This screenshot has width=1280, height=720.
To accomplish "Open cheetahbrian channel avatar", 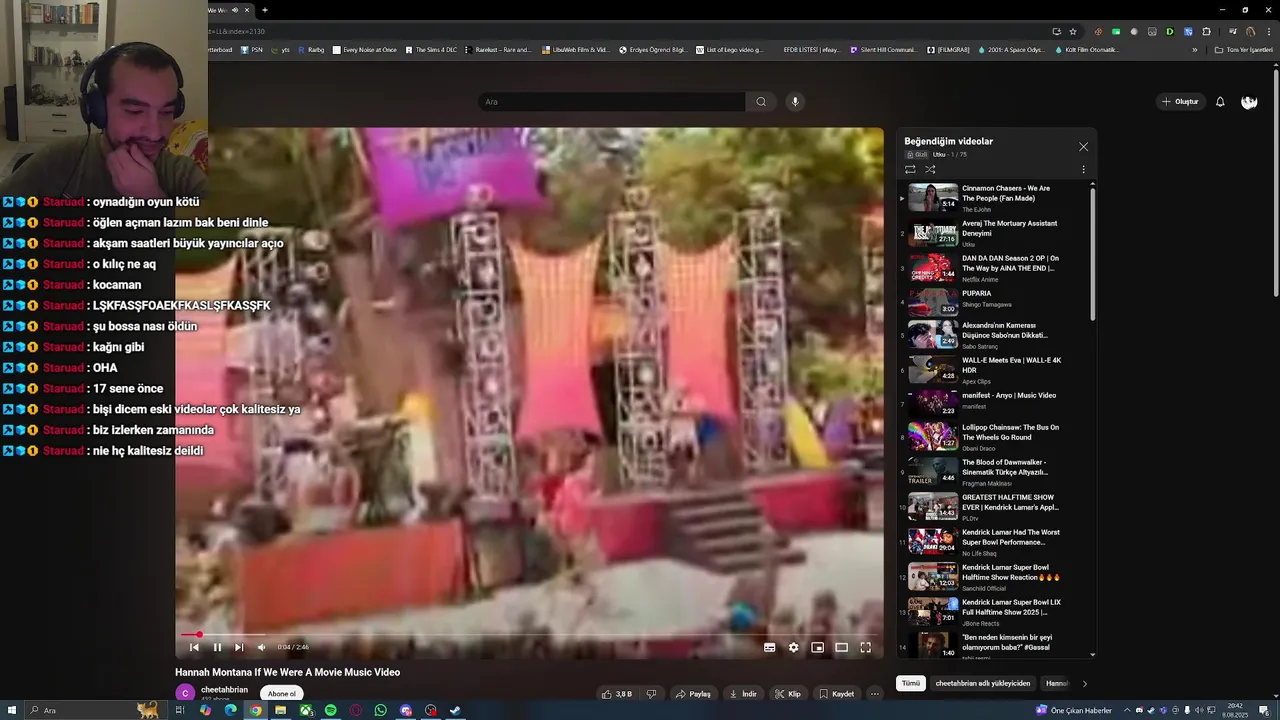I will tap(185, 693).
